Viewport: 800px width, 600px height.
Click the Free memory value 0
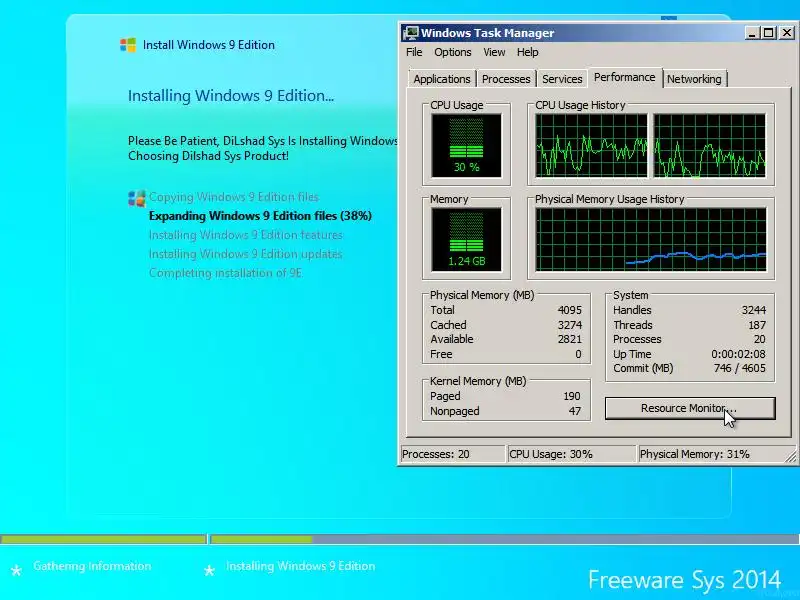point(578,354)
